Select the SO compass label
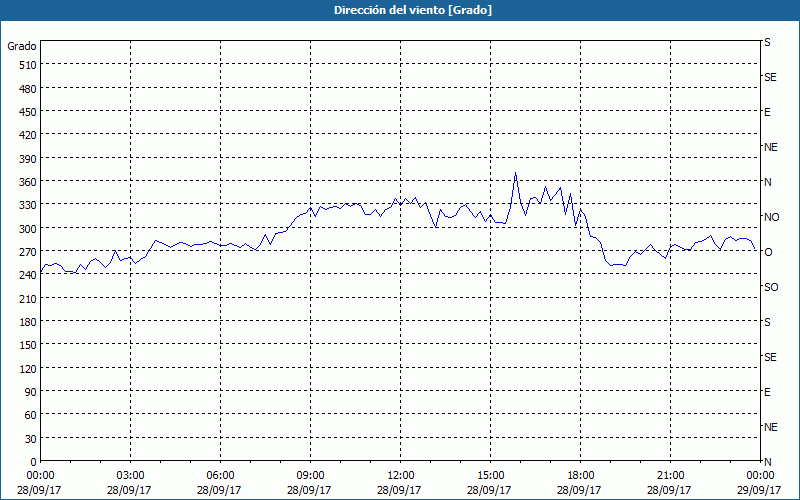800x500 pixels. [771, 287]
